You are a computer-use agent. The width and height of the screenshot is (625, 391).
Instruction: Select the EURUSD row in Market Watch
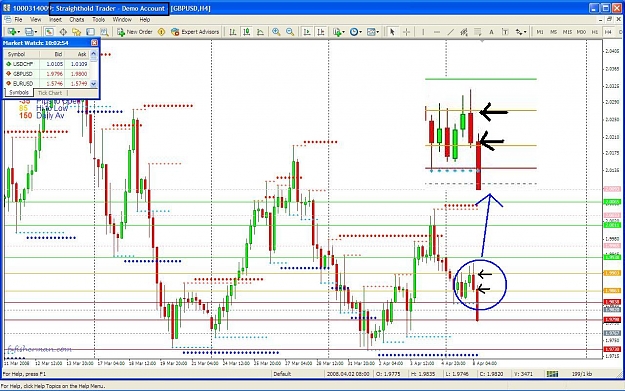click(x=47, y=83)
